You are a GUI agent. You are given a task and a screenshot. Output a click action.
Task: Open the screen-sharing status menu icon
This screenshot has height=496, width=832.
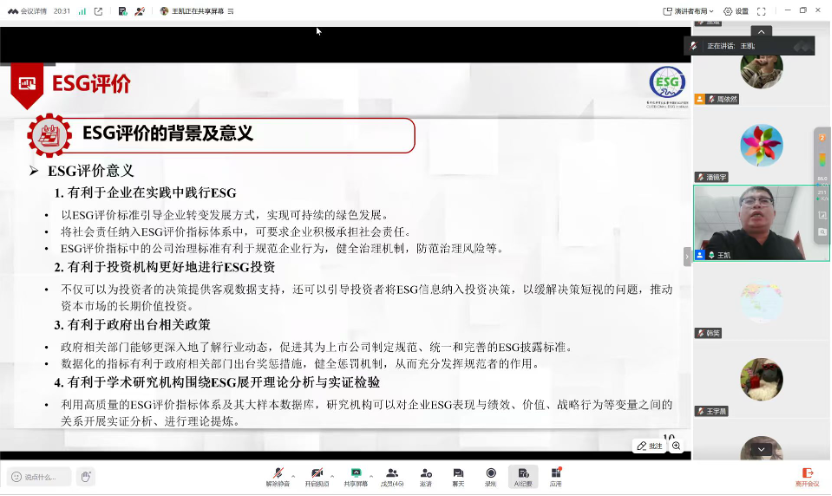click(231, 11)
